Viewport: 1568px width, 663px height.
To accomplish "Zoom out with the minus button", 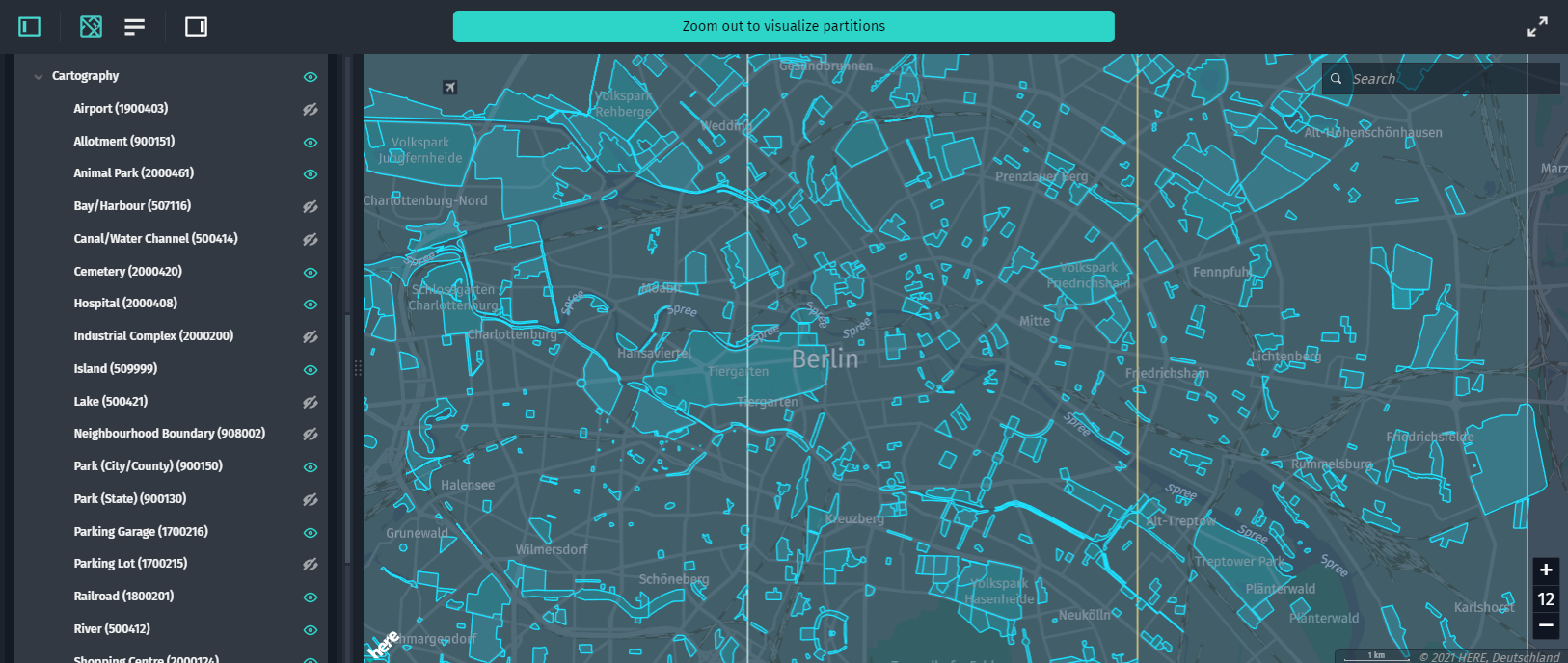I will click(x=1546, y=625).
